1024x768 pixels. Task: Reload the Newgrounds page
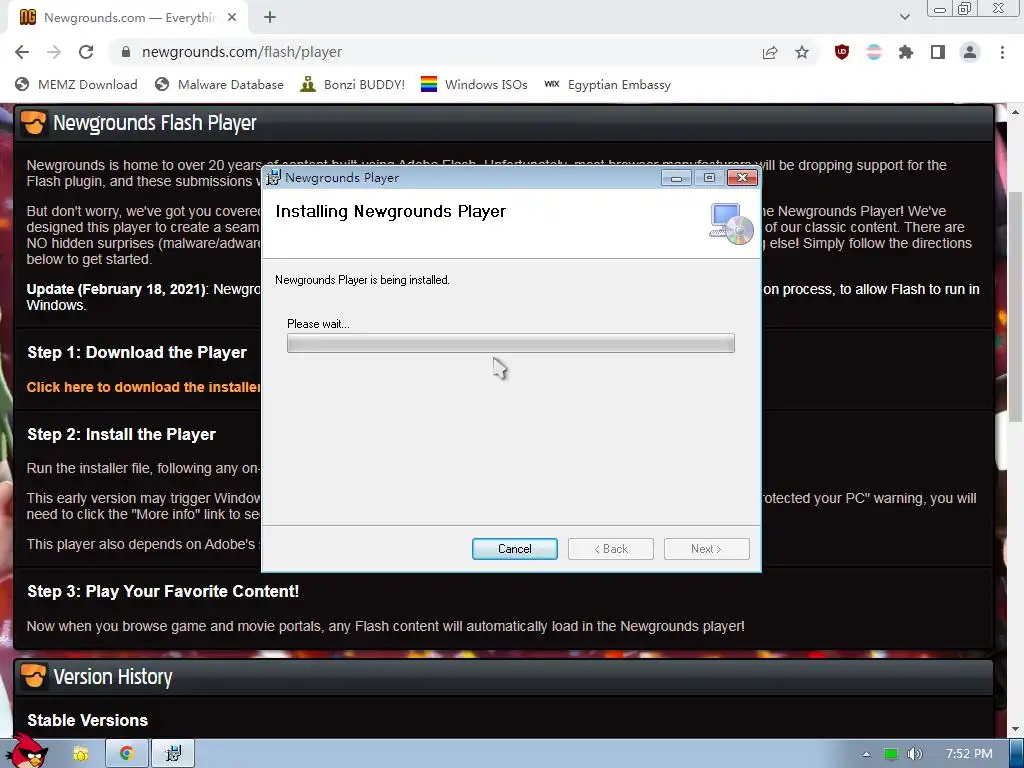(86, 52)
